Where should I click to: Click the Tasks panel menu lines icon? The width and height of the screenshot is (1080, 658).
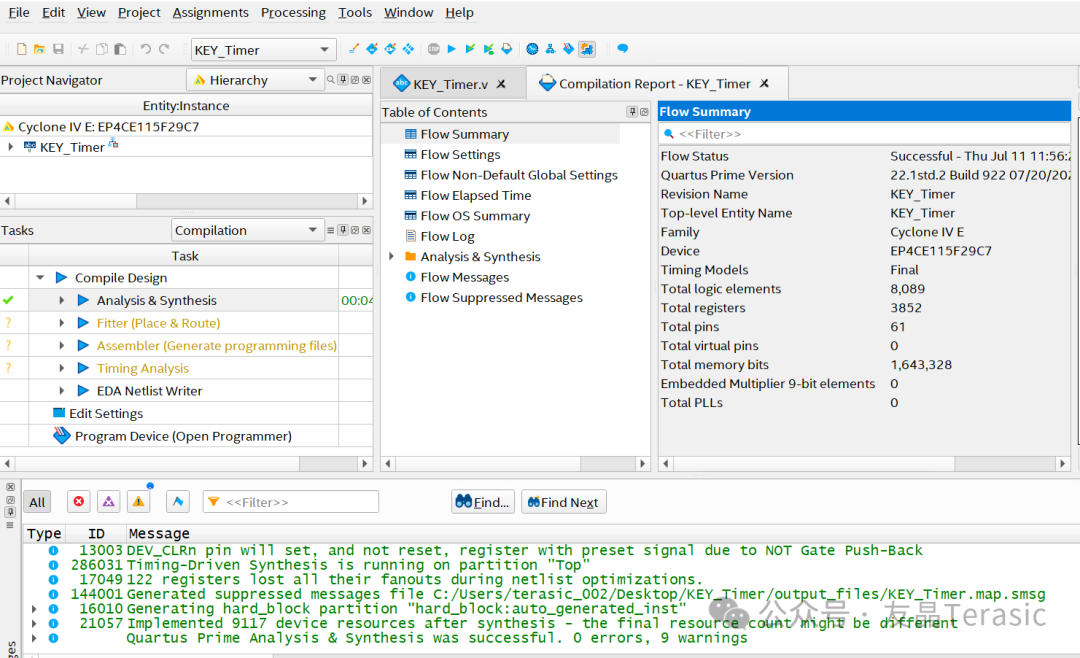331,230
